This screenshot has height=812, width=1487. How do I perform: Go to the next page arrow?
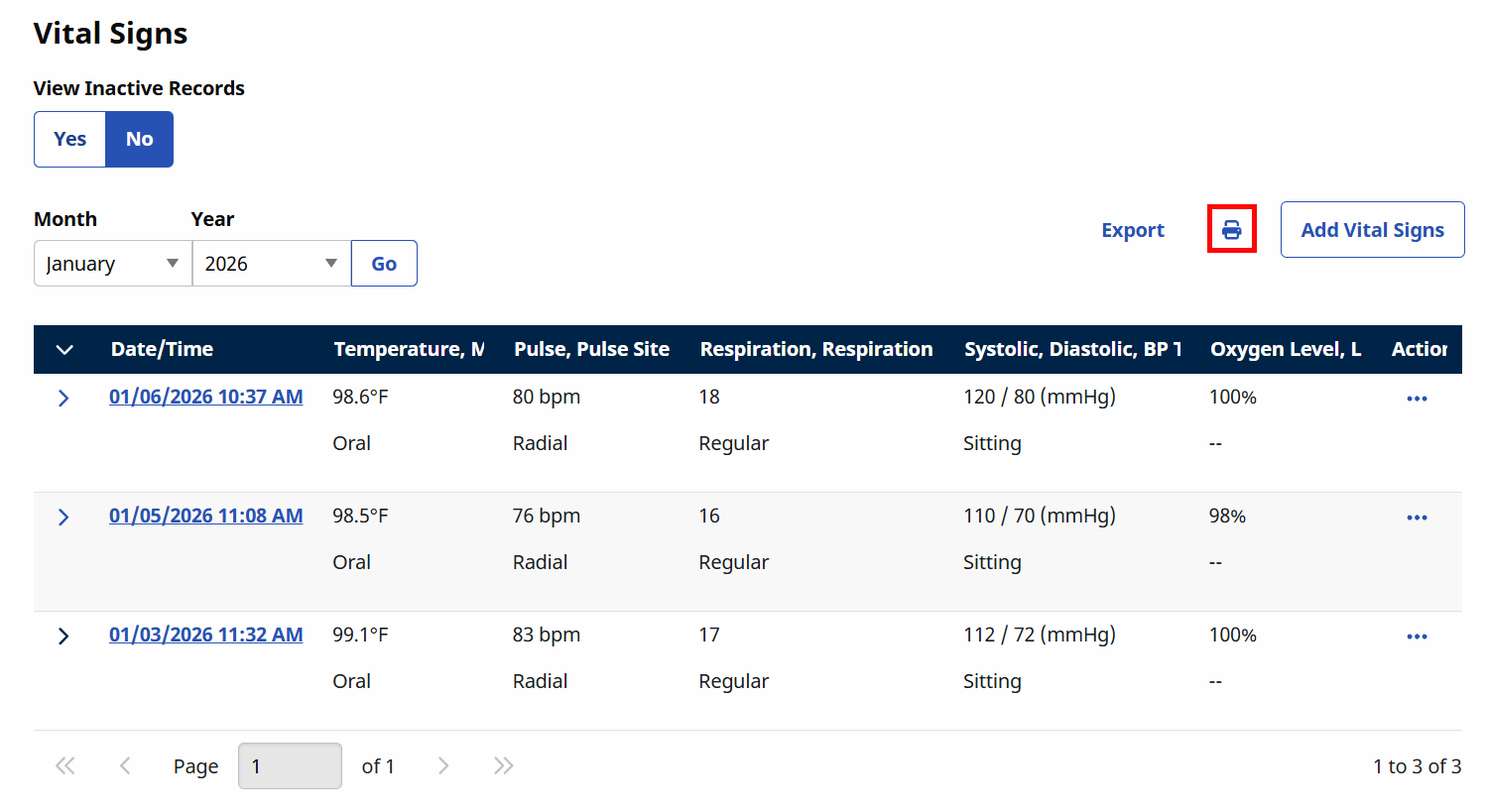coord(443,765)
